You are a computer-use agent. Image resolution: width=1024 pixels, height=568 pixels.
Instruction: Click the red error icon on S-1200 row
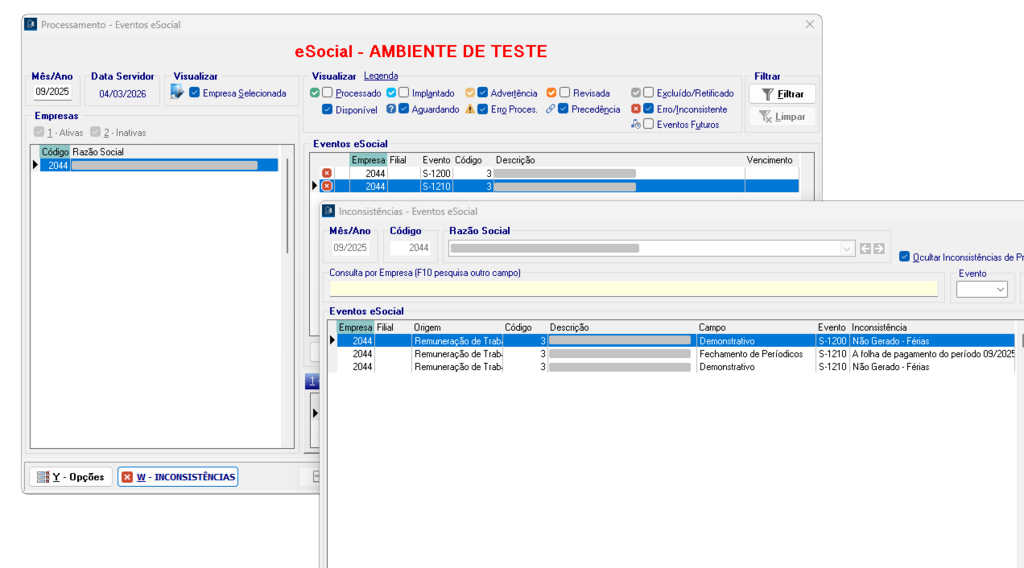coord(326,173)
